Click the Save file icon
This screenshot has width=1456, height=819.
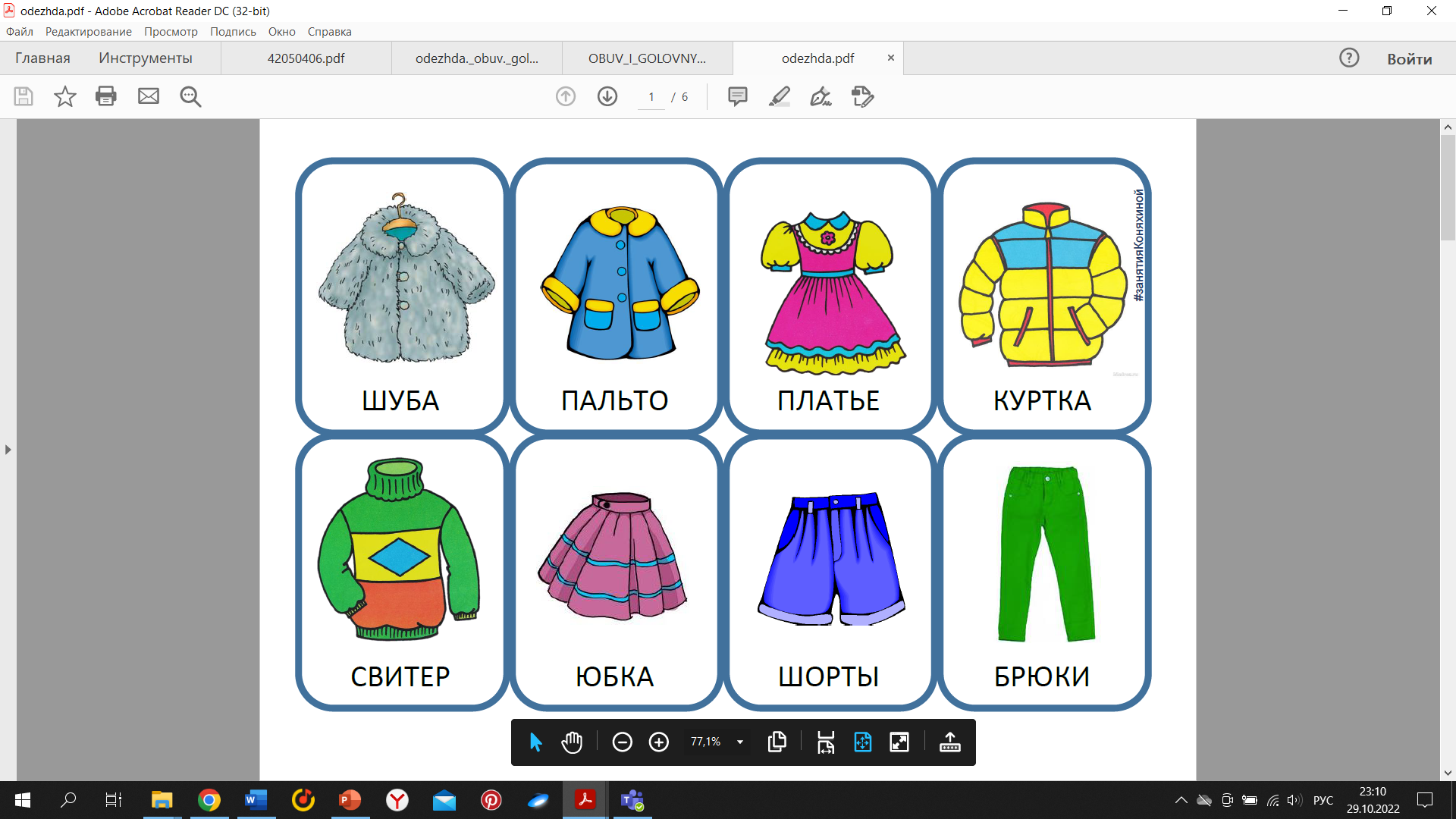point(24,96)
